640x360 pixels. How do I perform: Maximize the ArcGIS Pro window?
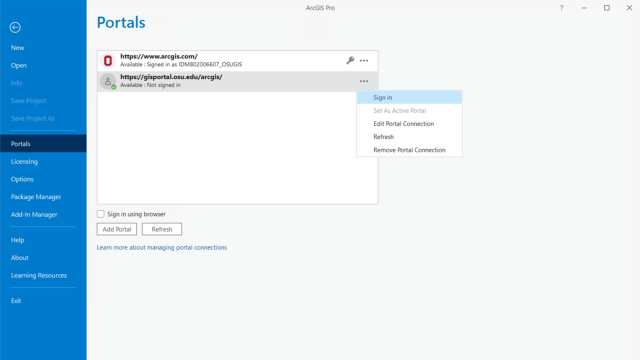[607, 8]
